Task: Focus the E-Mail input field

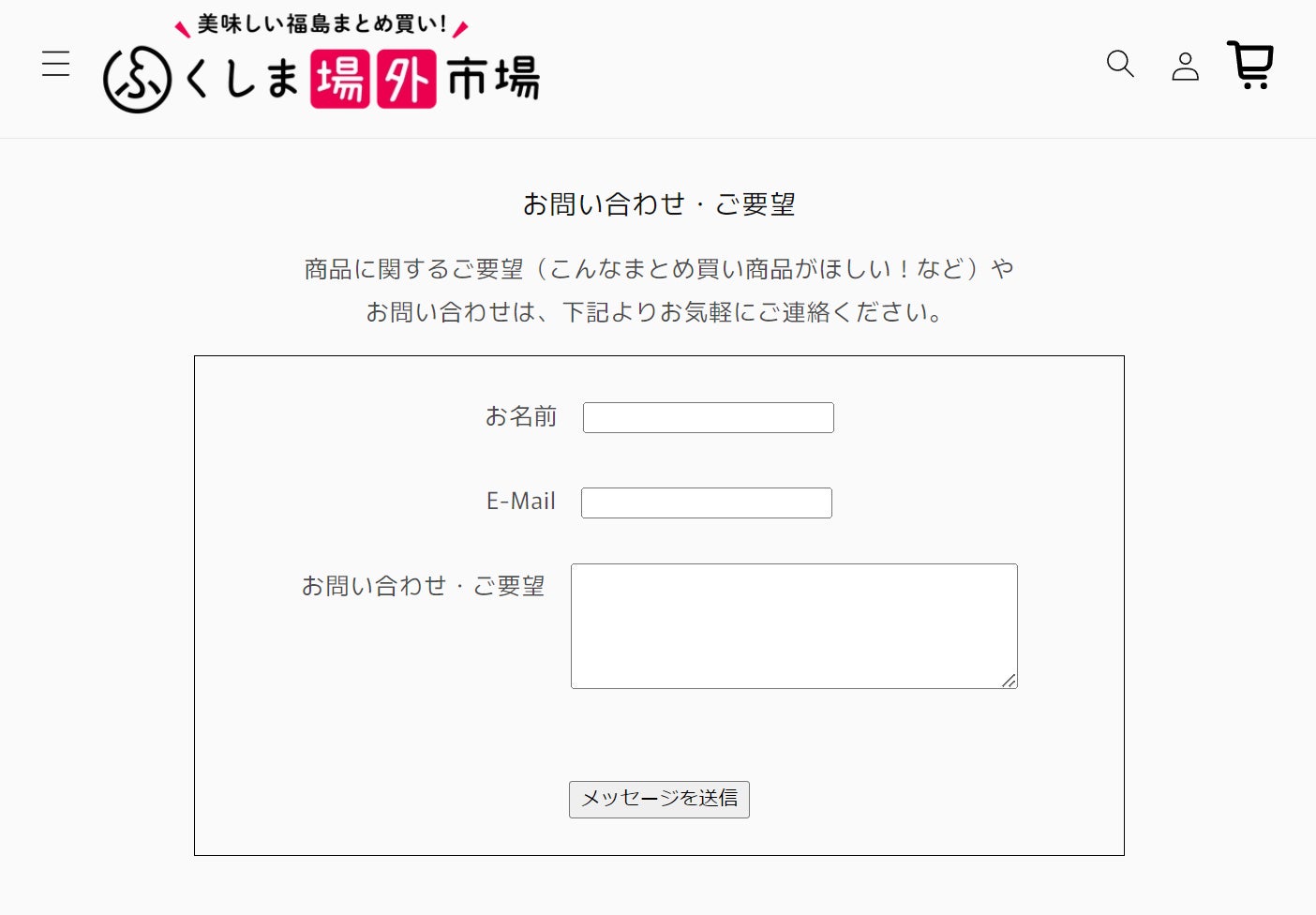Action: [x=706, y=503]
